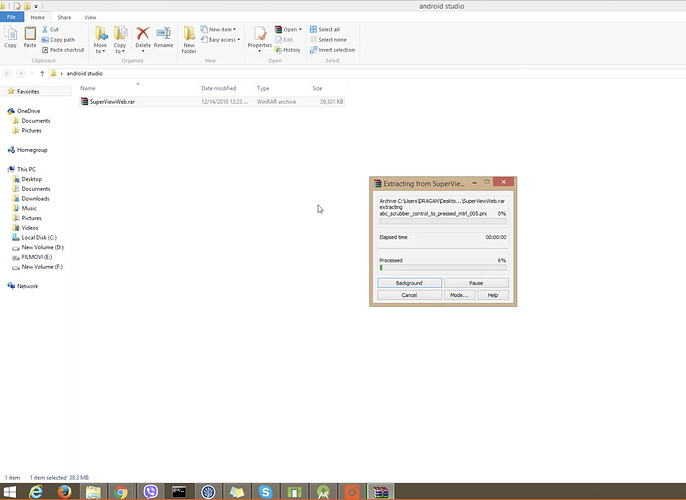Open FILMOVI (E:) drive

click(x=37, y=257)
